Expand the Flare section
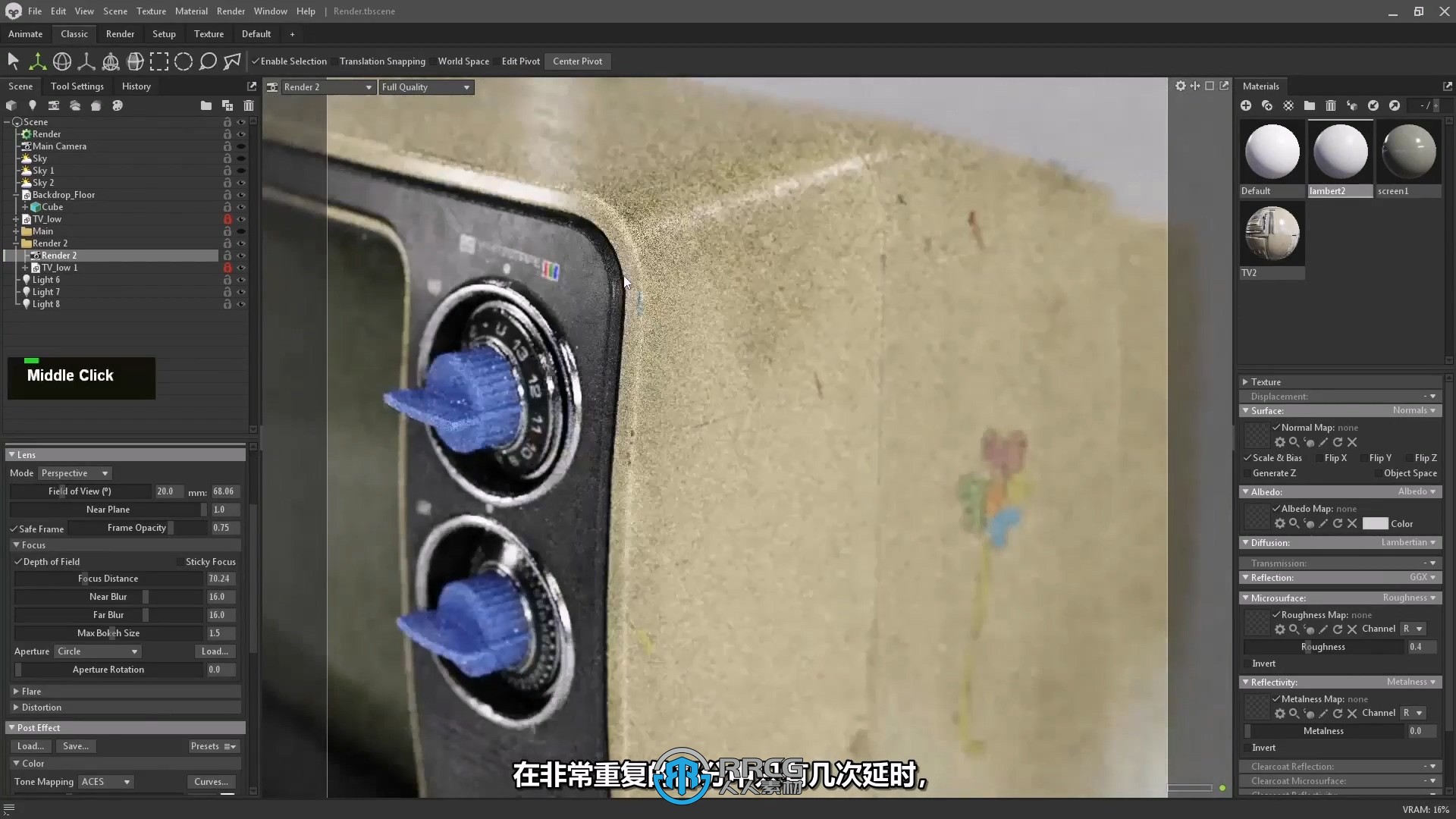Image resolution: width=1456 pixels, height=819 pixels. [x=16, y=692]
